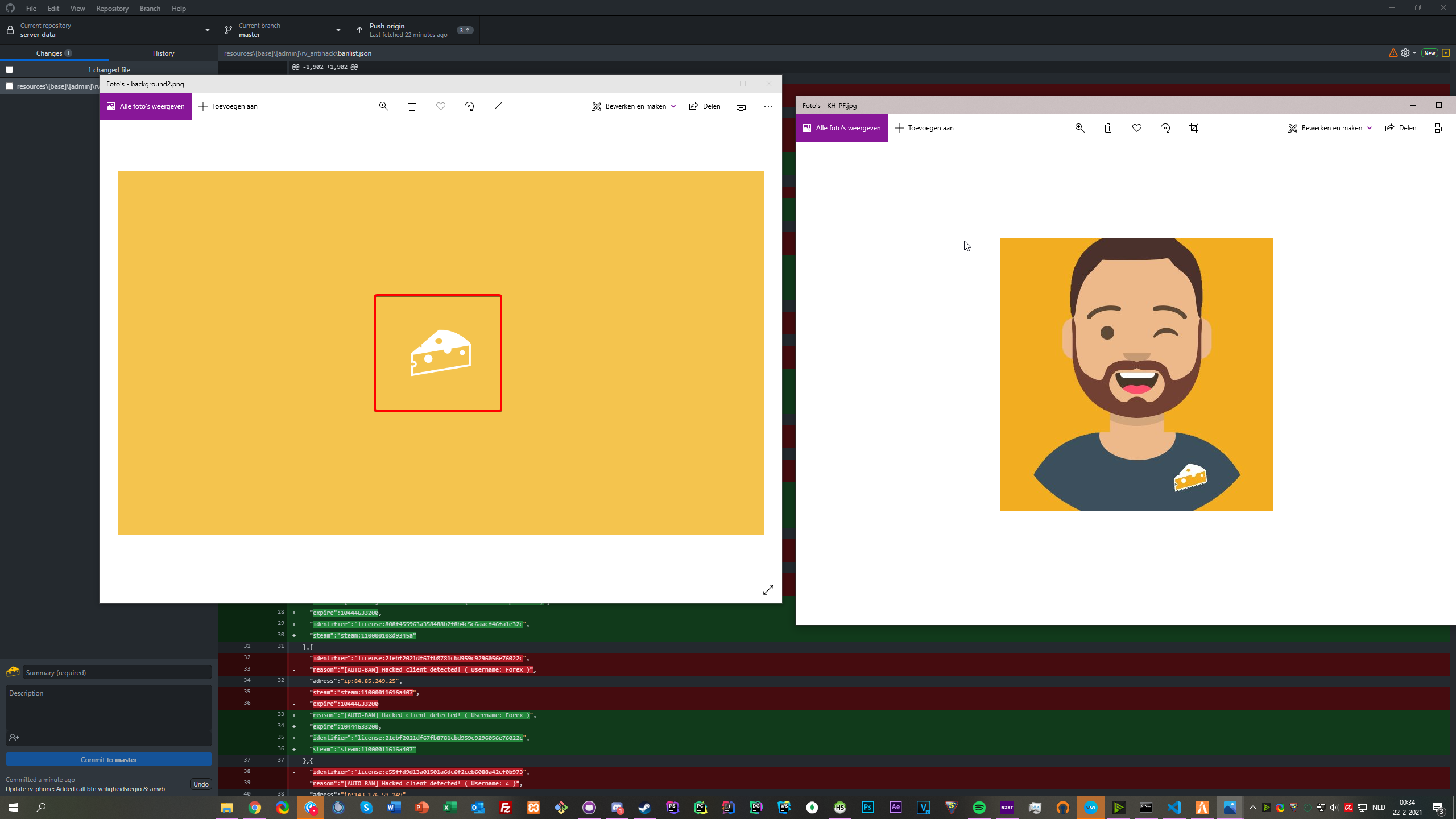
Task: Open Spotify from the Windows taskbar
Action: coord(979,808)
